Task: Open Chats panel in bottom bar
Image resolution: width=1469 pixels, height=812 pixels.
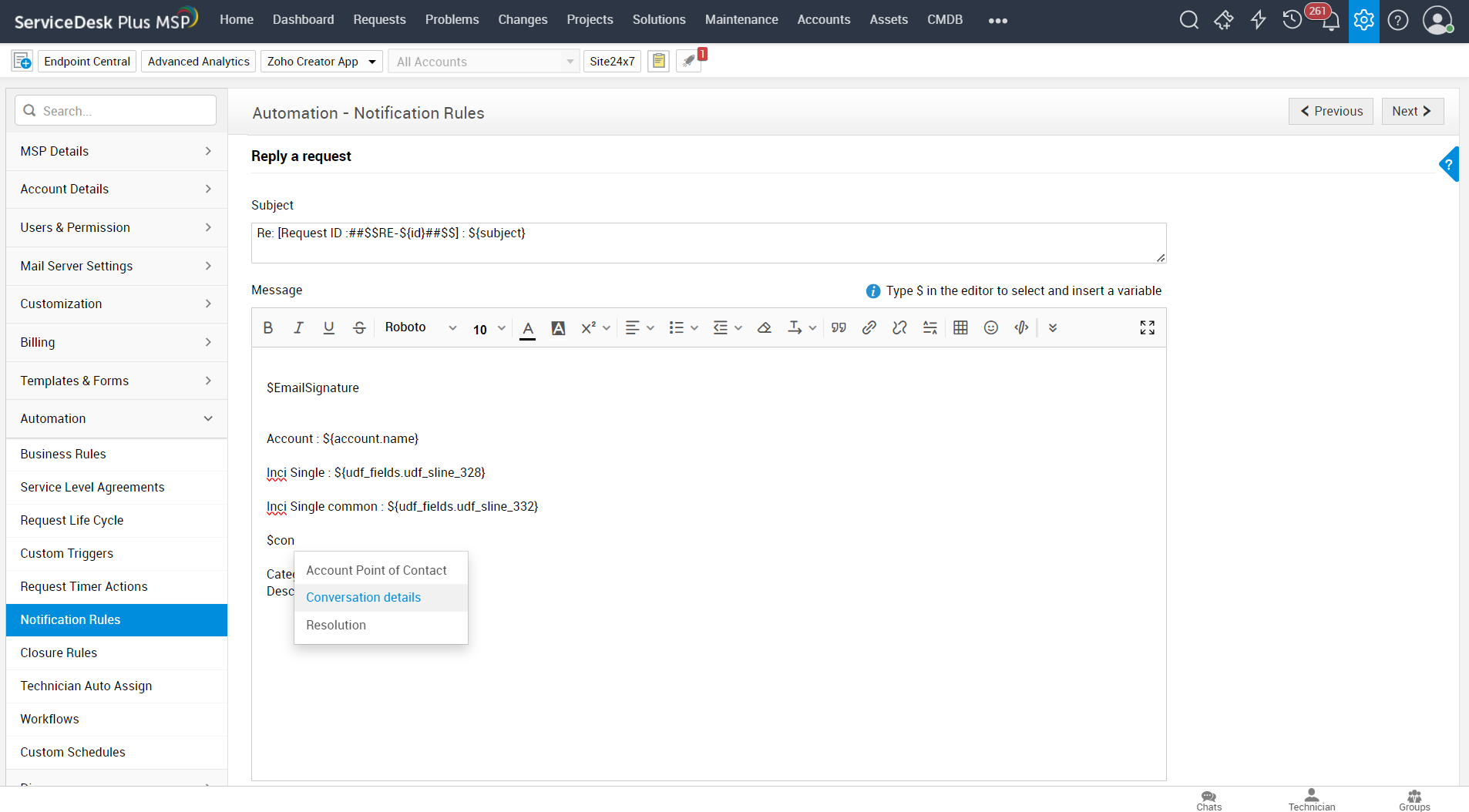Action: [x=1208, y=800]
